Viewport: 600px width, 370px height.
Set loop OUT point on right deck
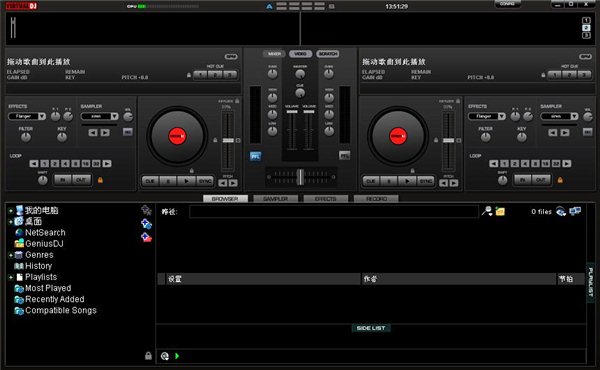pos(541,180)
